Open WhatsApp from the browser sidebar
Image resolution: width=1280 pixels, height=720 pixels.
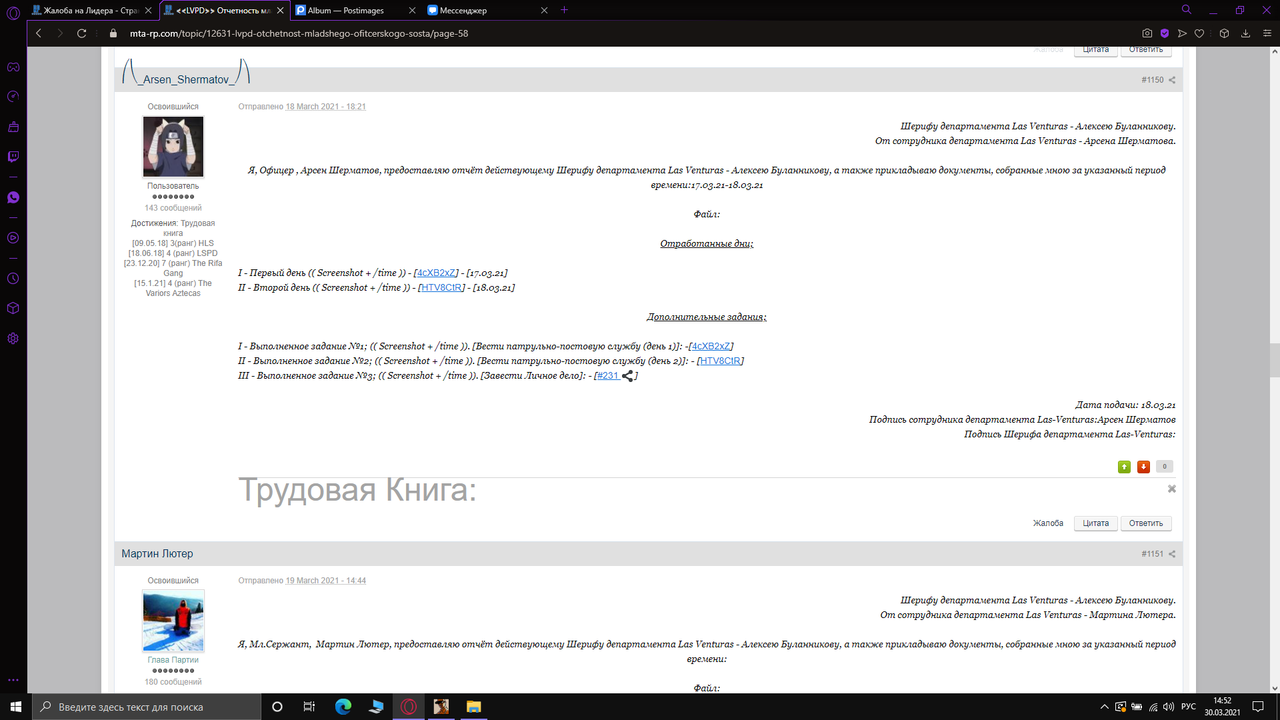[x=13, y=196]
